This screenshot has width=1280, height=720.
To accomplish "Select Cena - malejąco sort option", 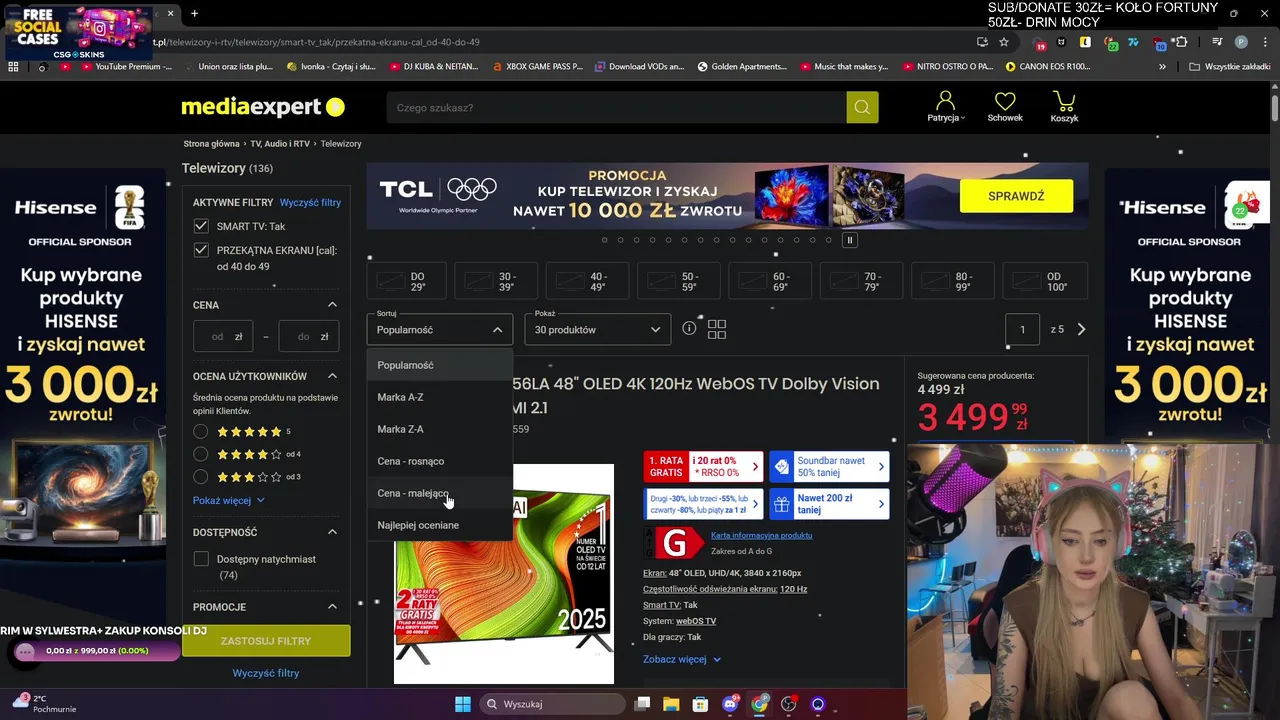I will (440, 493).
